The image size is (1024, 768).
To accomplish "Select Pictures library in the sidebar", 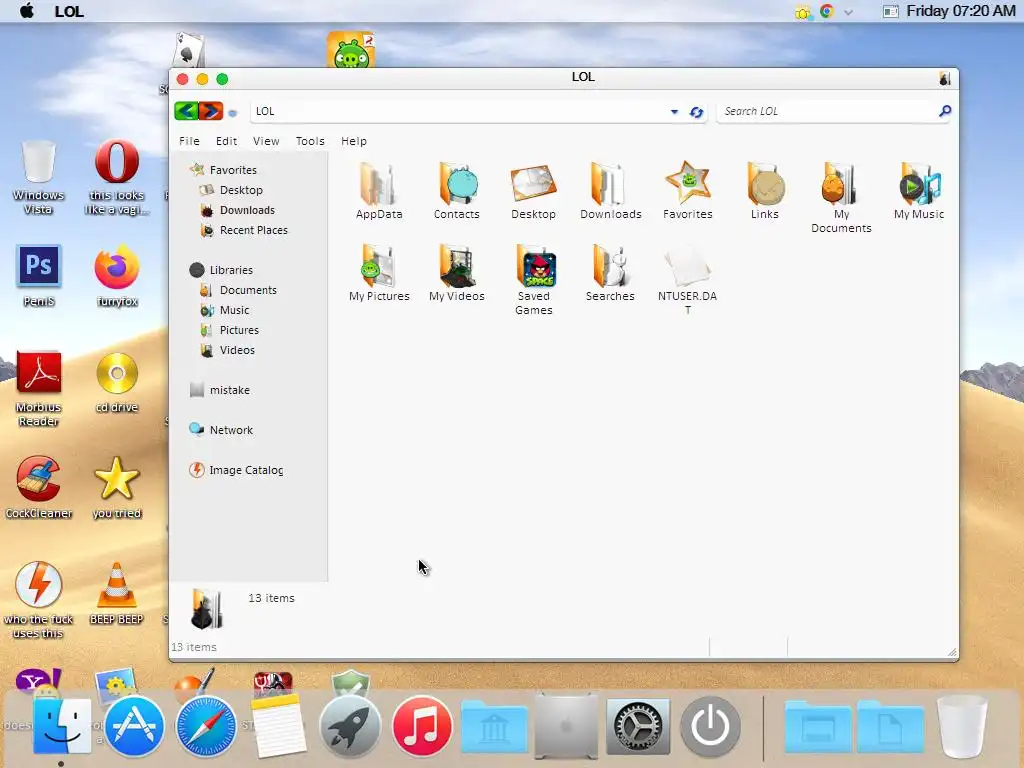I will click(x=229, y=330).
